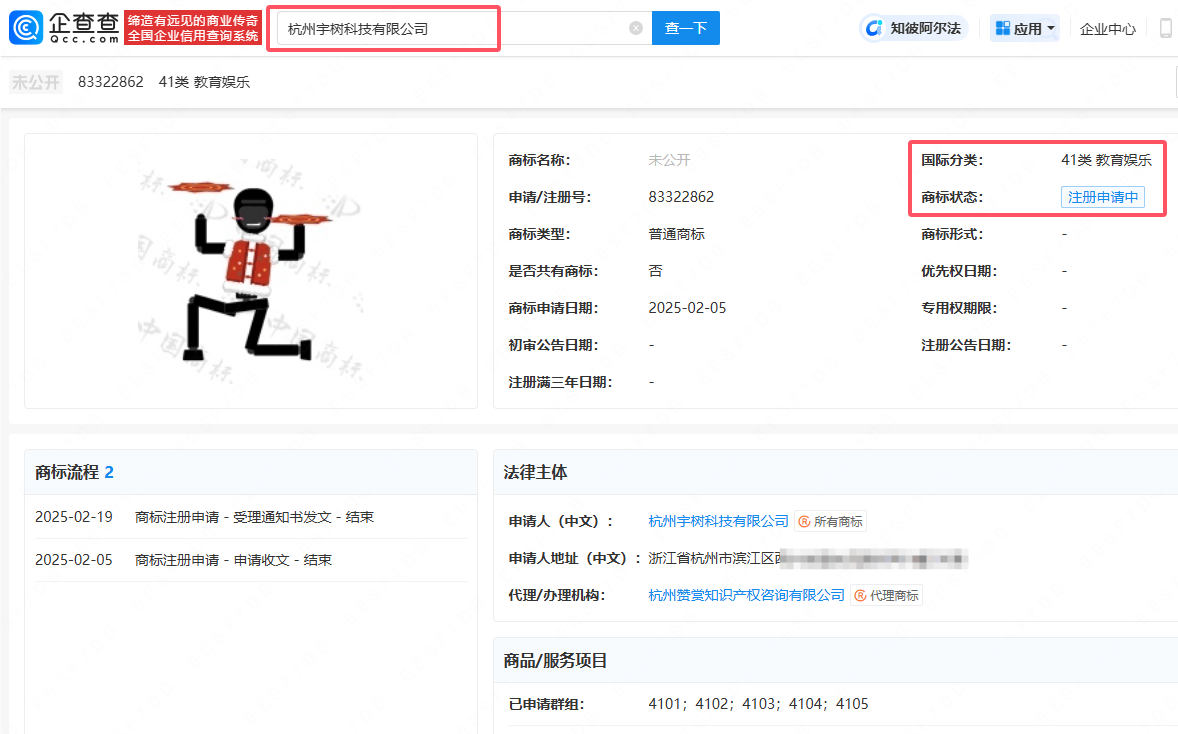
Task: Open applicant link 杭州宇树科技有限公司
Action: coord(718,521)
